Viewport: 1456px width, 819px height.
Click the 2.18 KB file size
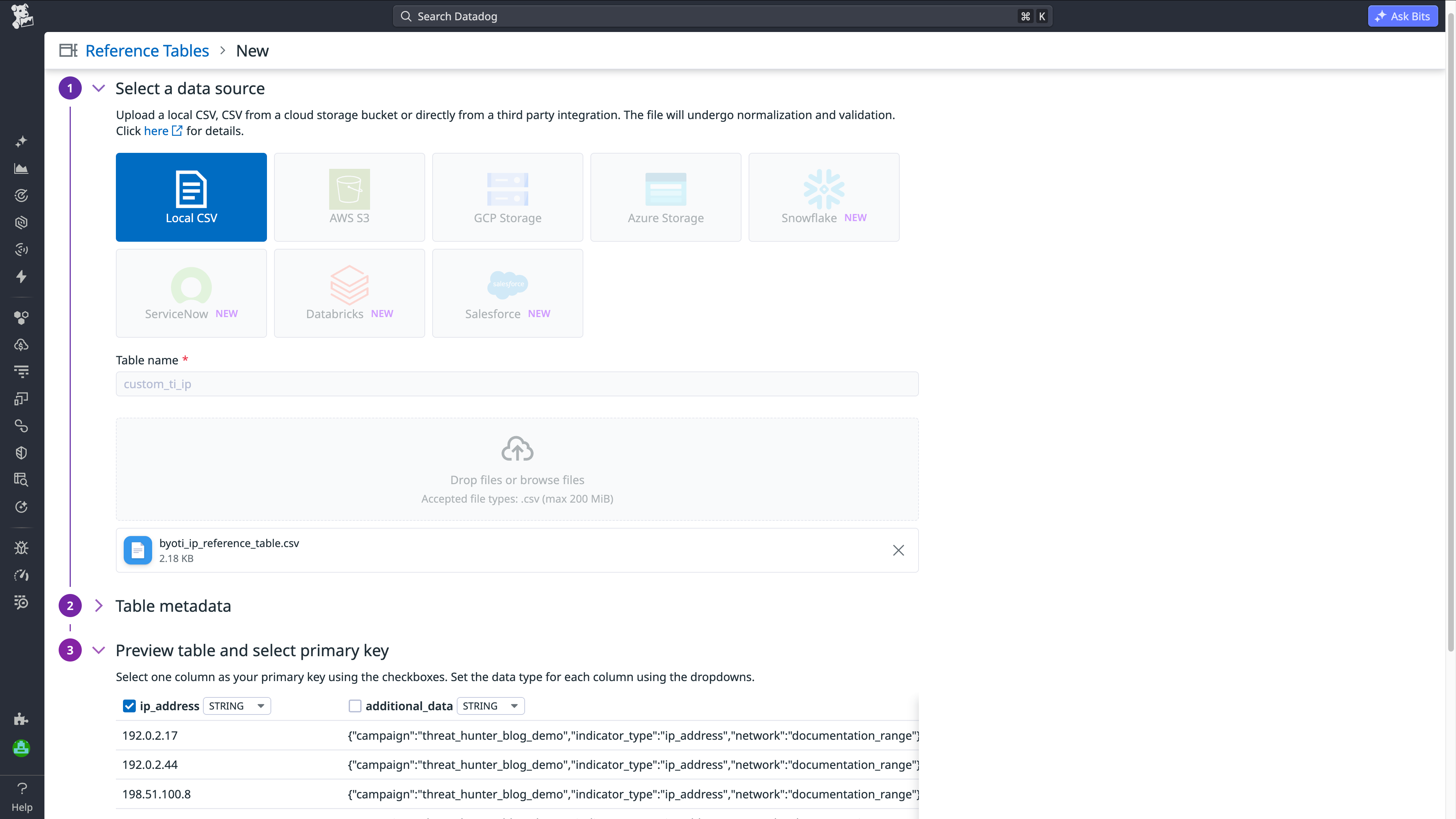point(176,558)
